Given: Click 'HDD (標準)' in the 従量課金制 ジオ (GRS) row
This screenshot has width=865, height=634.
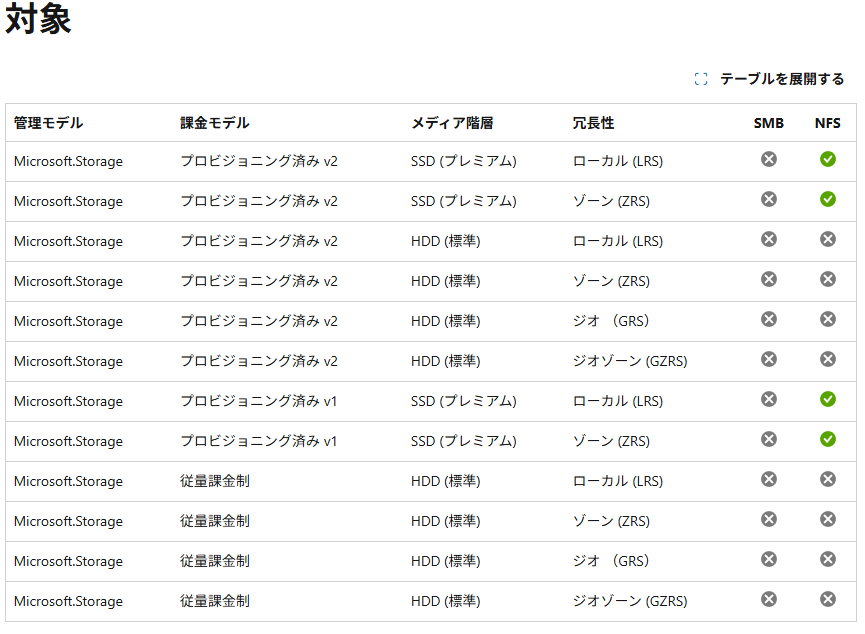Looking at the screenshot, I should (446, 561).
